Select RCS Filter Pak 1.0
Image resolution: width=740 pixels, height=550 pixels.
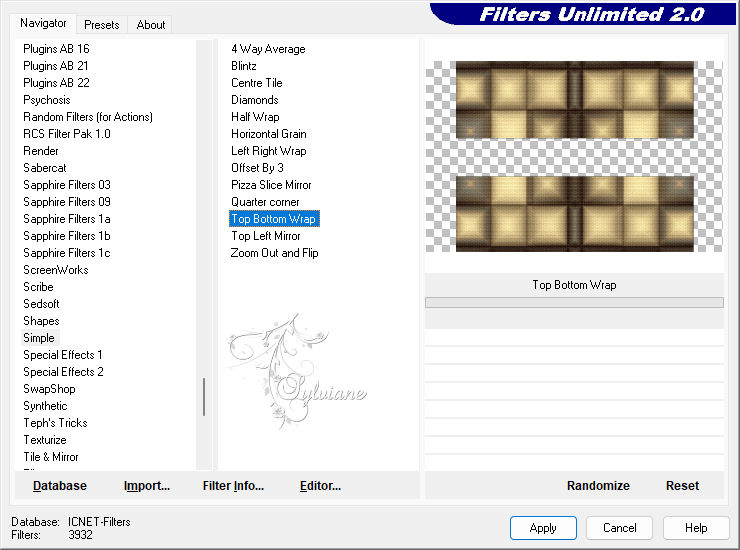(67, 134)
